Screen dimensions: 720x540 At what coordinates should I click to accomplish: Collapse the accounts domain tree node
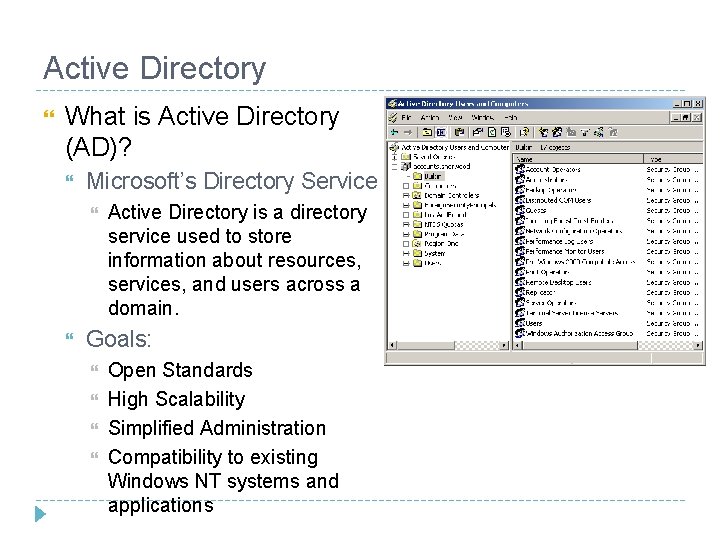tap(394, 167)
